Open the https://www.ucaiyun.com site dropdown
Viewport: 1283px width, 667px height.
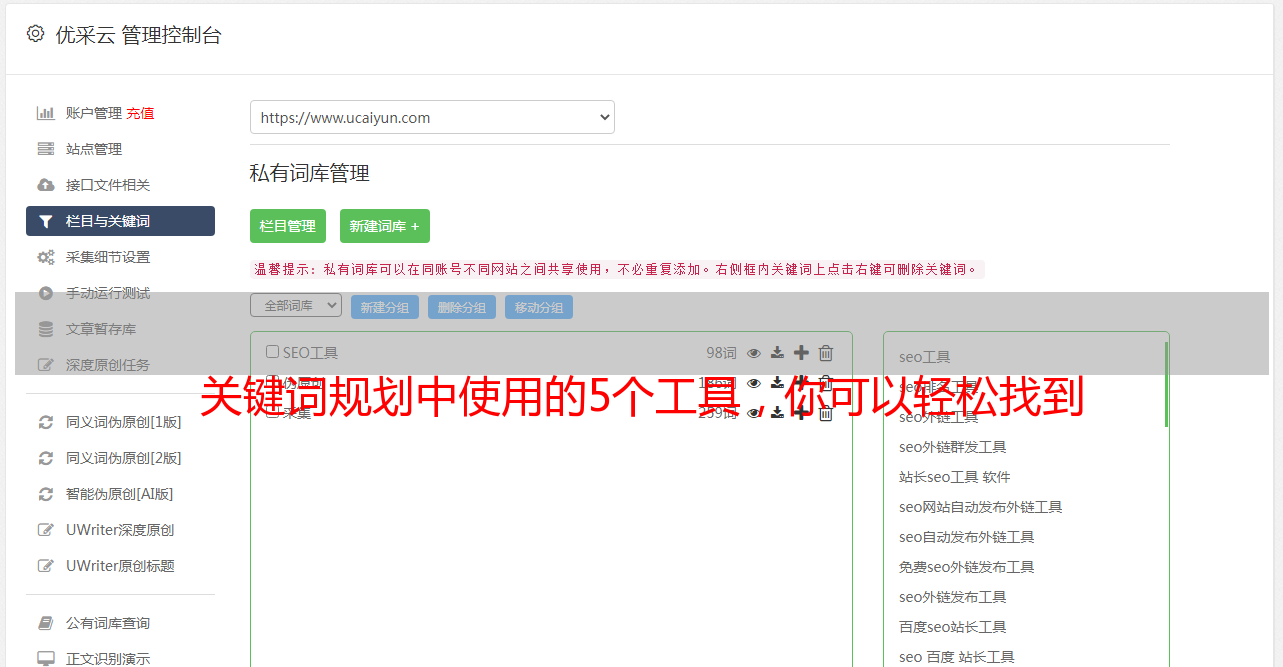click(432, 117)
